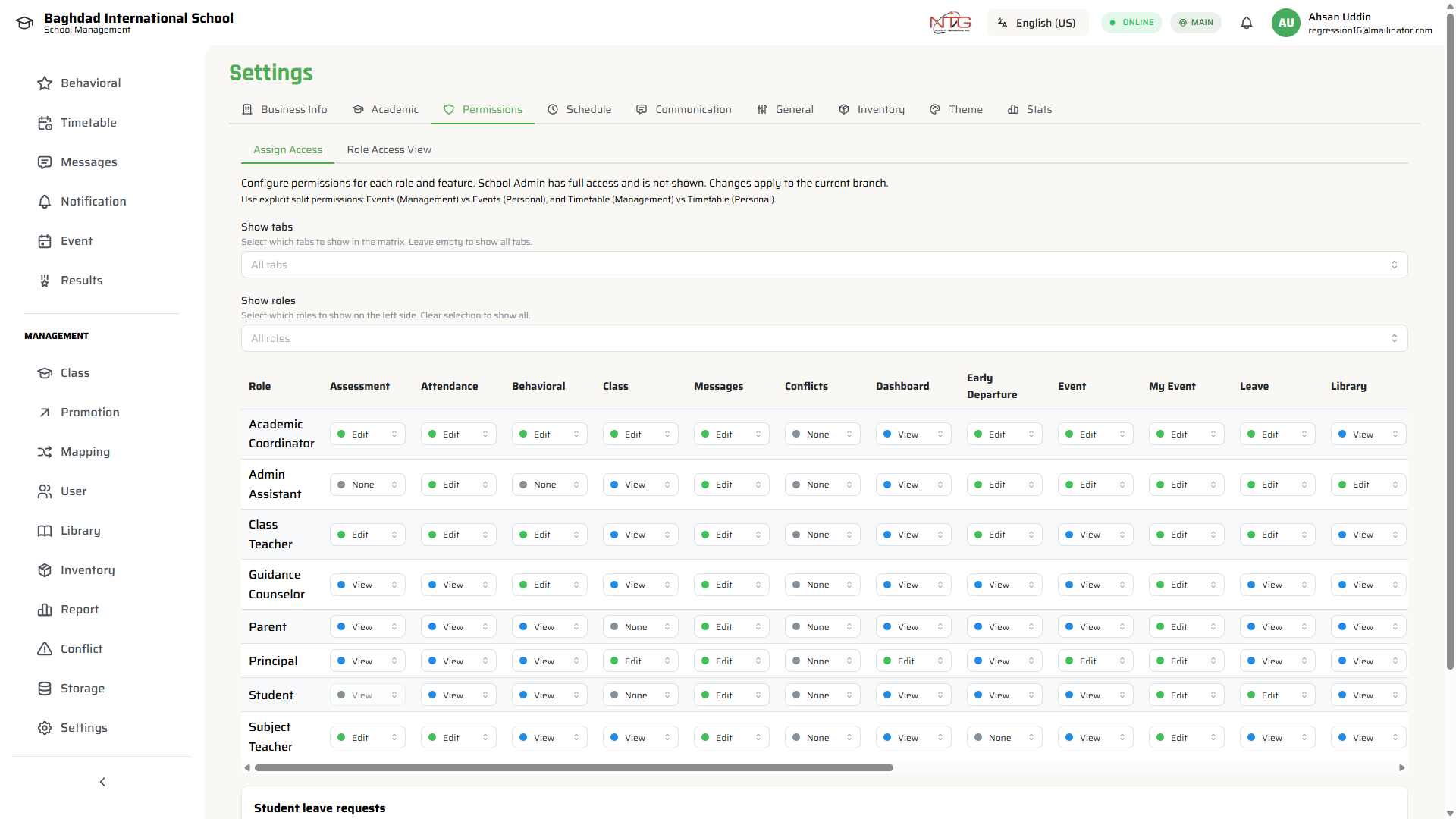The width and height of the screenshot is (1456, 819).
Task: Click the AU user avatar
Action: click(x=1286, y=23)
